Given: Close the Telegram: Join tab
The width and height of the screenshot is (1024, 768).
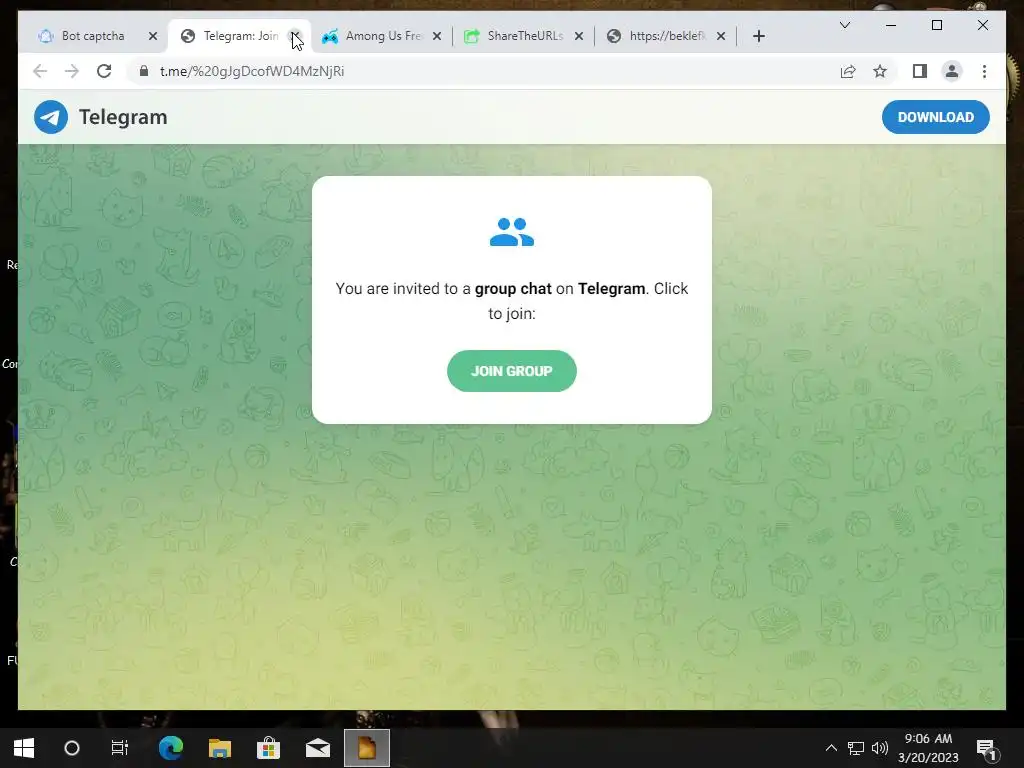Looking at the screenshot, I should pos(295,36).
